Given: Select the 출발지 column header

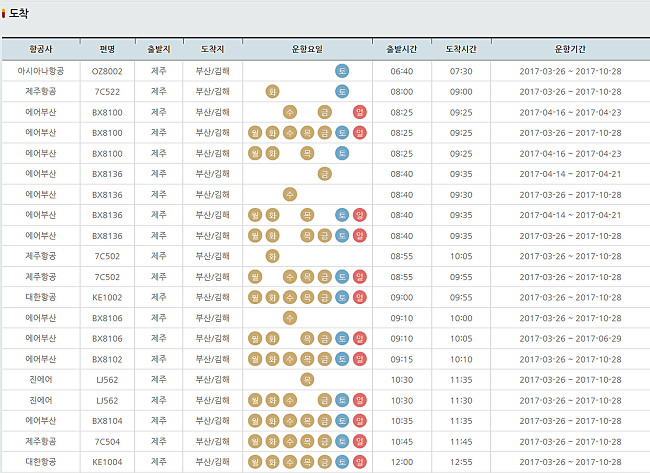Looking at the screenshot, I should [x=159, y=49].
